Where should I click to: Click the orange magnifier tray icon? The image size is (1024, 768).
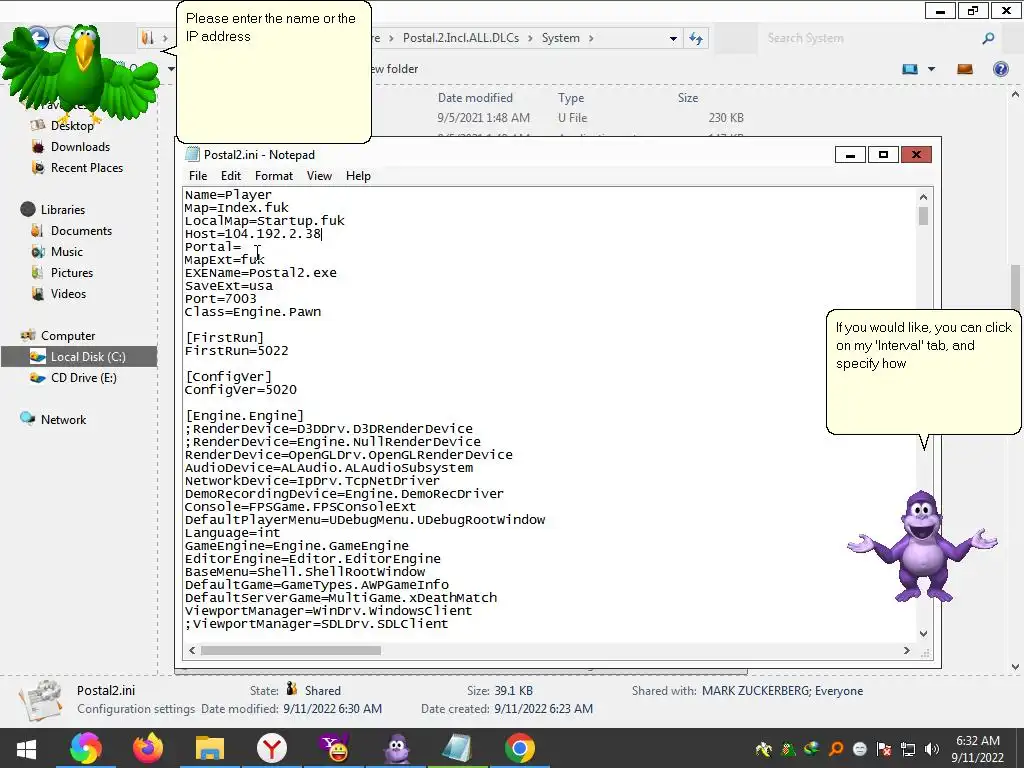click(836, 749)
